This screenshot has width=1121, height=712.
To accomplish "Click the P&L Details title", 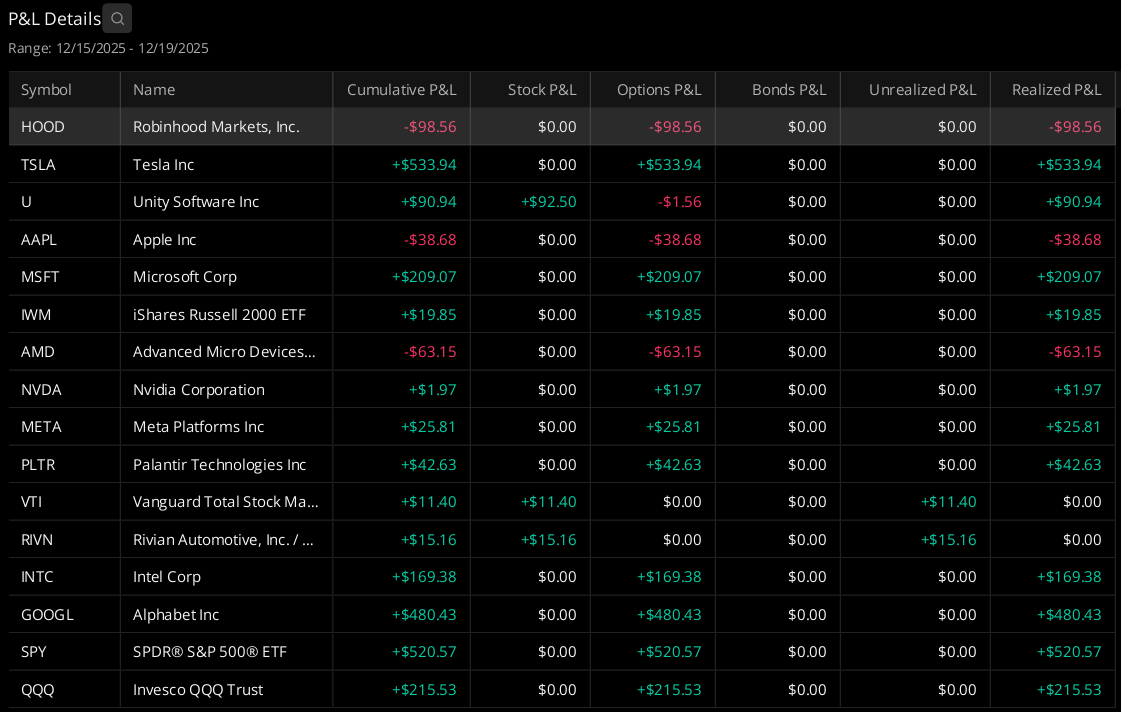I will [54, 19].
